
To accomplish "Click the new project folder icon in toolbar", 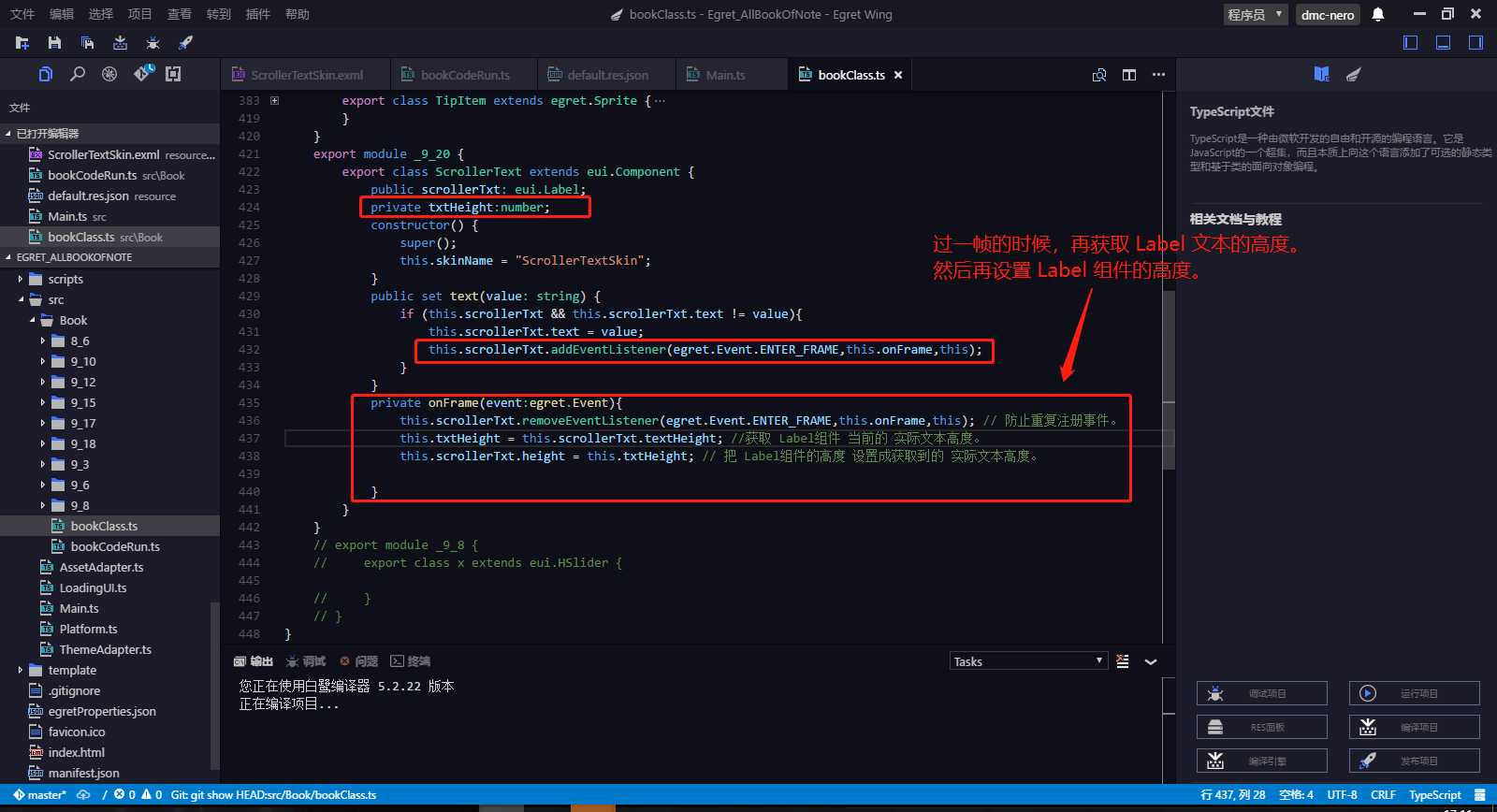I will coord(22,43).
